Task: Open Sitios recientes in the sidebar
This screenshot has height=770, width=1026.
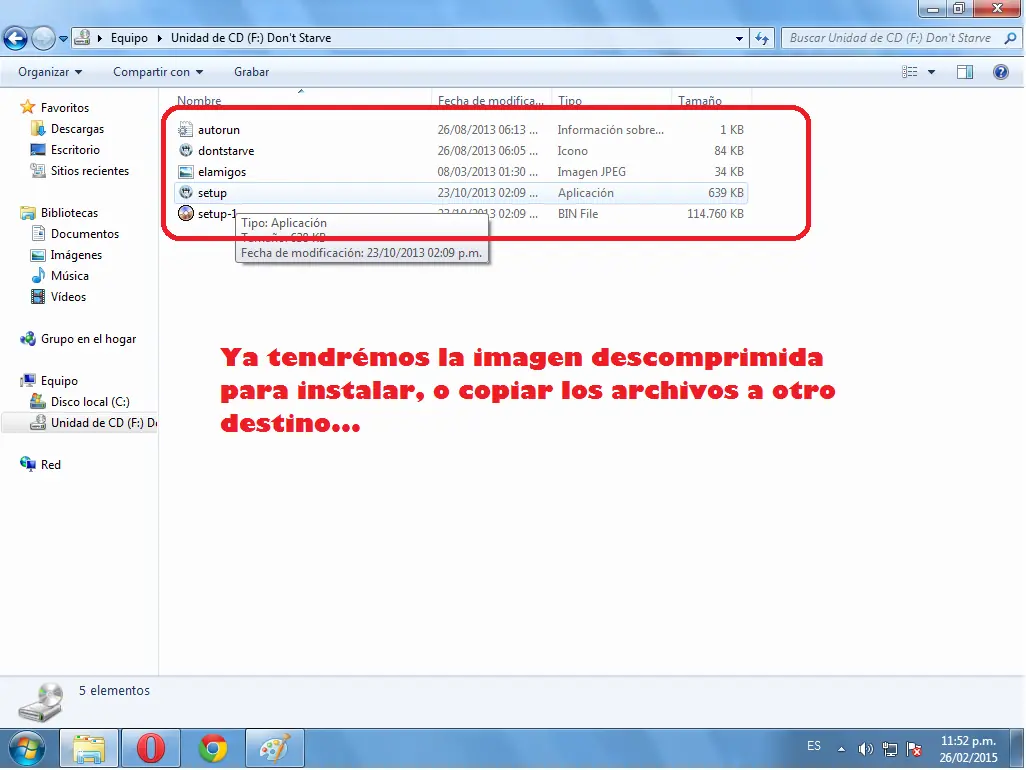Action: click(90, 171)
